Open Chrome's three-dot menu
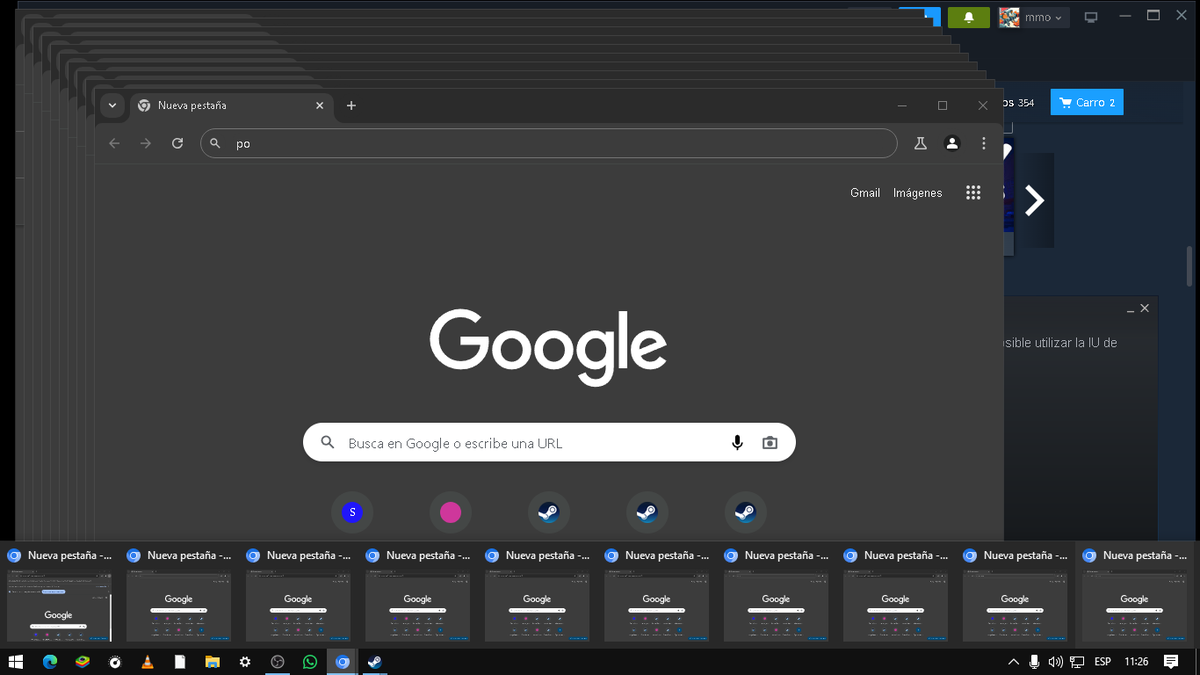 (x=984, y=143)
